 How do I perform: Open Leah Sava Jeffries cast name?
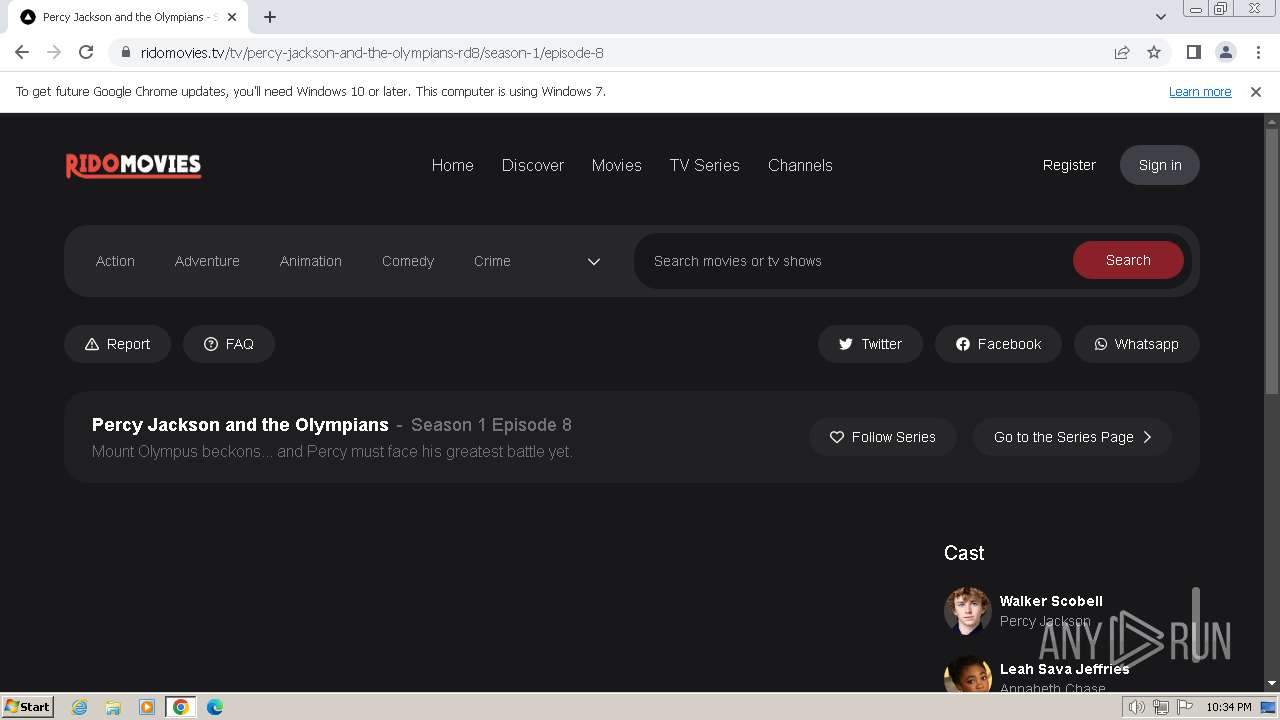(x=1064, y=669)
